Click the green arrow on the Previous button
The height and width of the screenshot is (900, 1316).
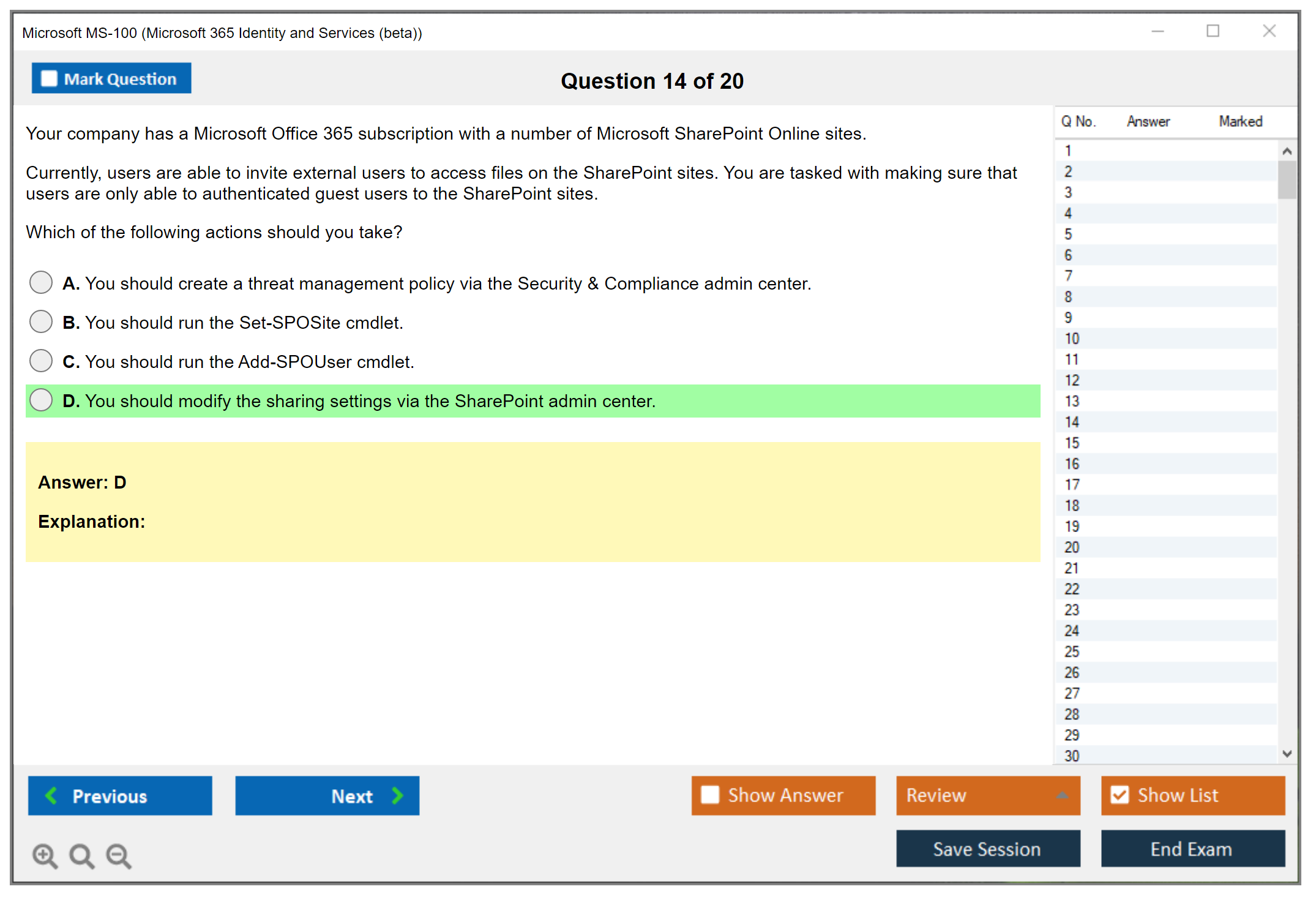click(x=51, y=795)
